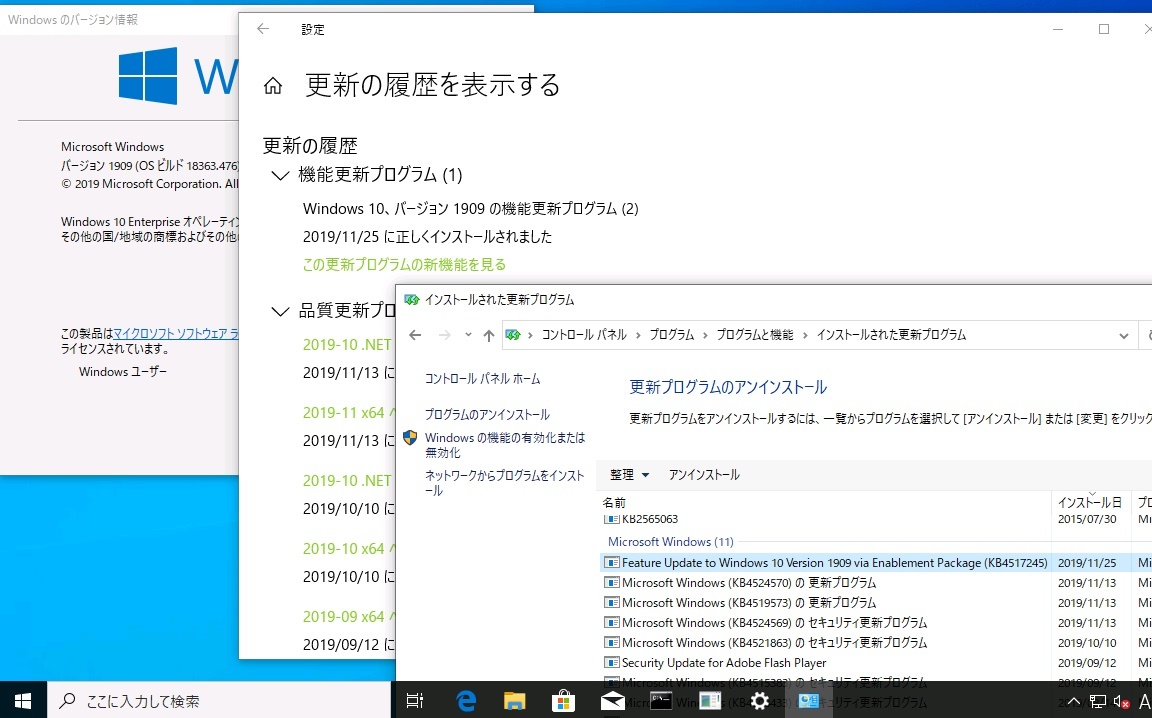Open the 2019-10 x64 update link

pyautogui.click(x=348, y=549)
